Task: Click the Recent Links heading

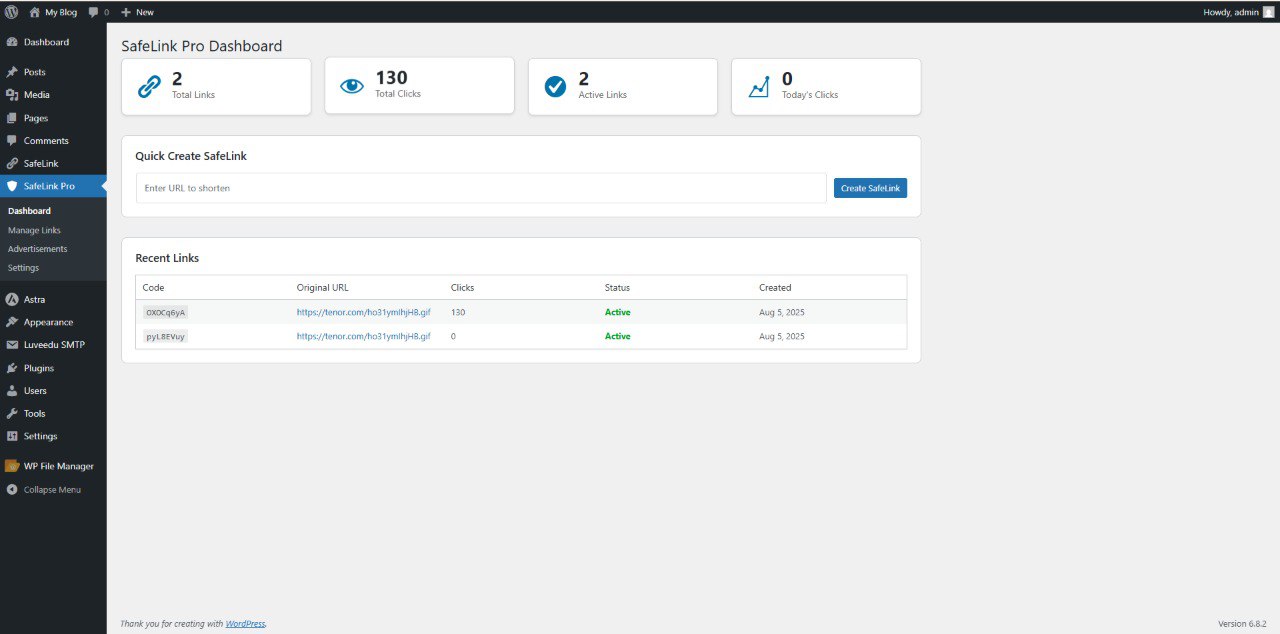Action: [x=167, y=258]
